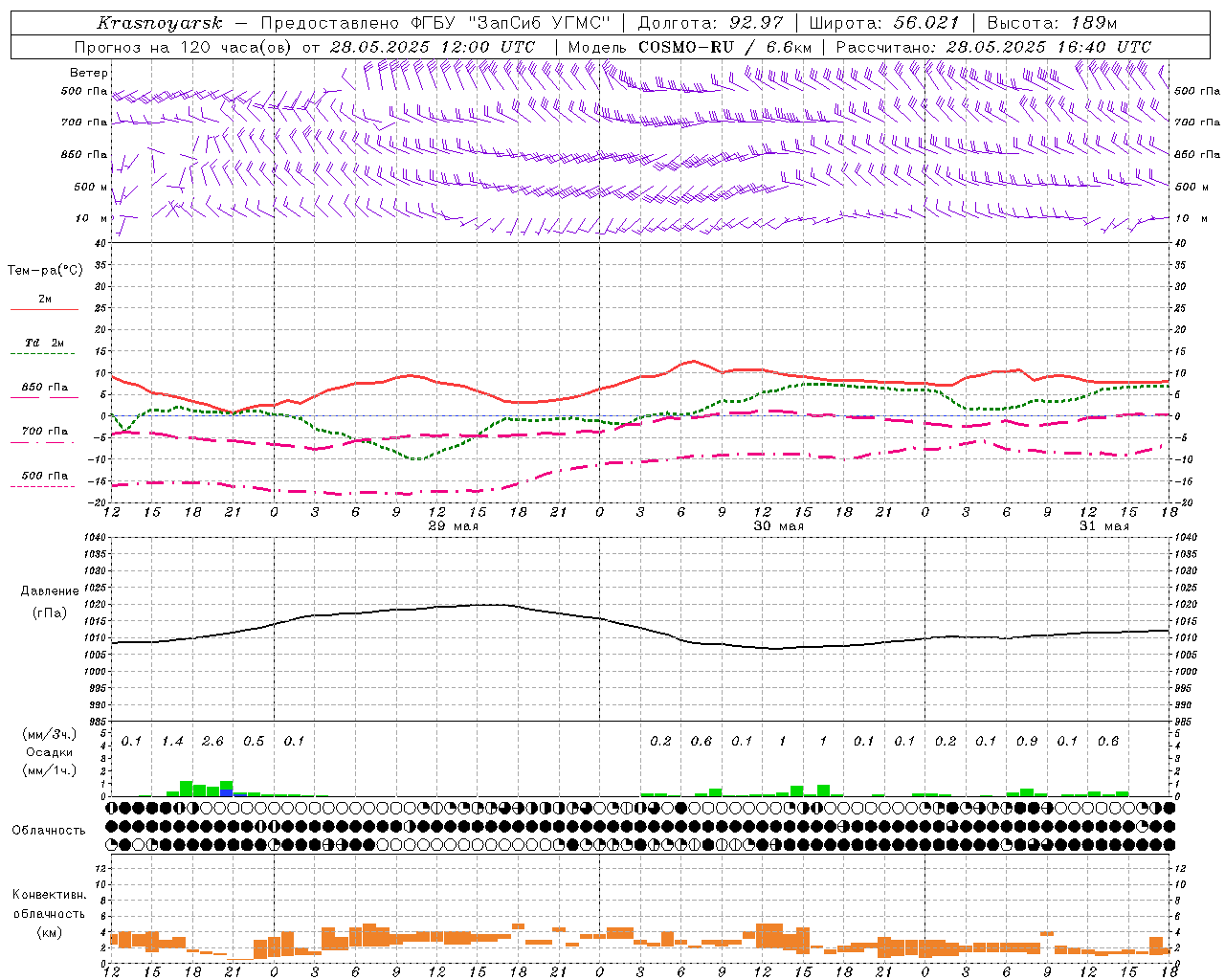The height and width of the screenshot is (980, 1225).
Task: Select the (км) units label
Action: pyautogui.click(x=51, y=932)
